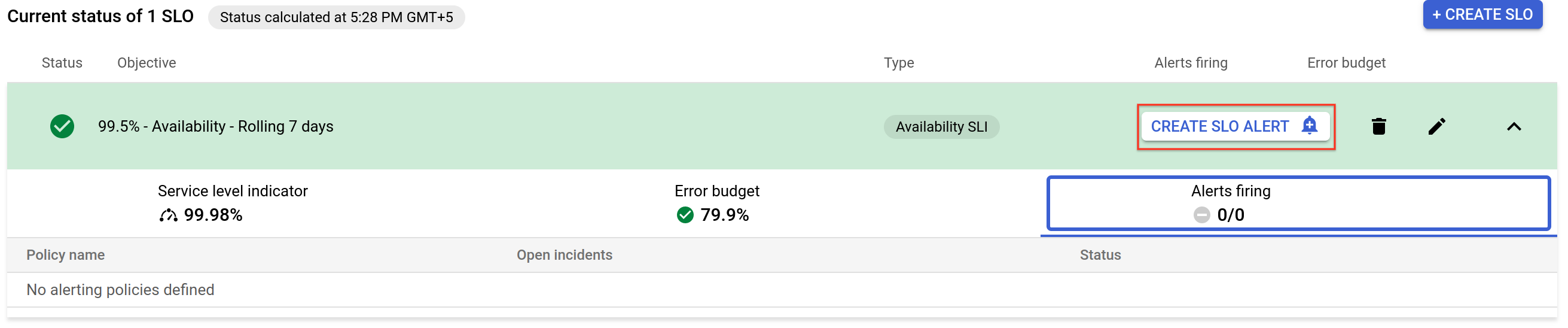Click the green status checkmark icon

coord(62,127)
